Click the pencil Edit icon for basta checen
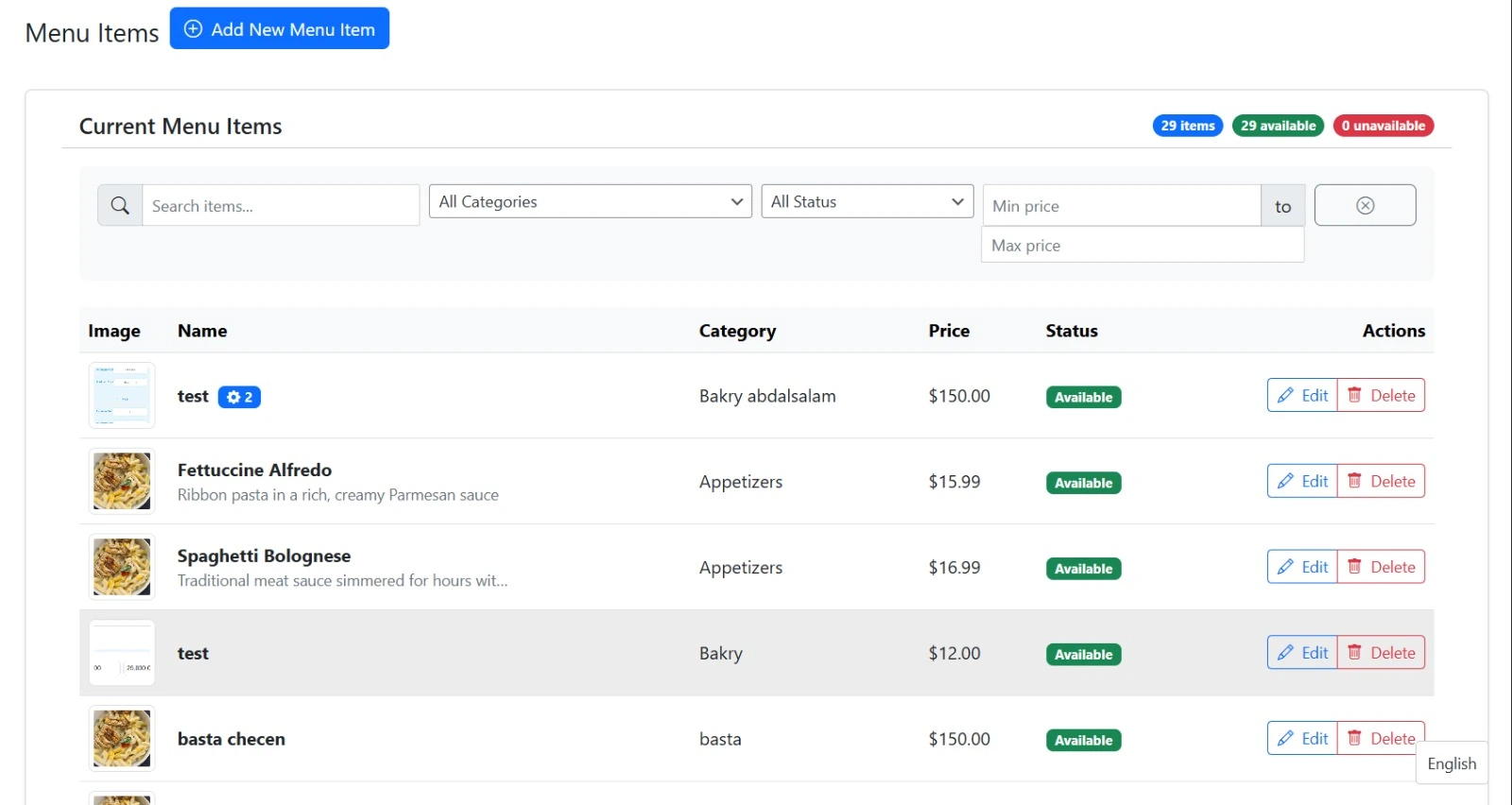This screenshot has width=1512, height=805. (x=1285, y=738)
